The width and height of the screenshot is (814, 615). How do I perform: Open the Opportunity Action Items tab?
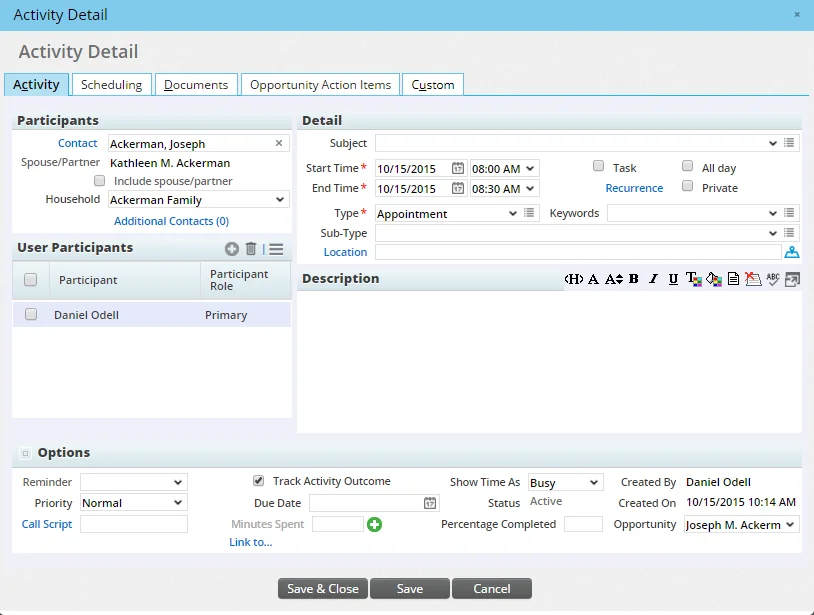pyautogui.click(x=320, y=85)
